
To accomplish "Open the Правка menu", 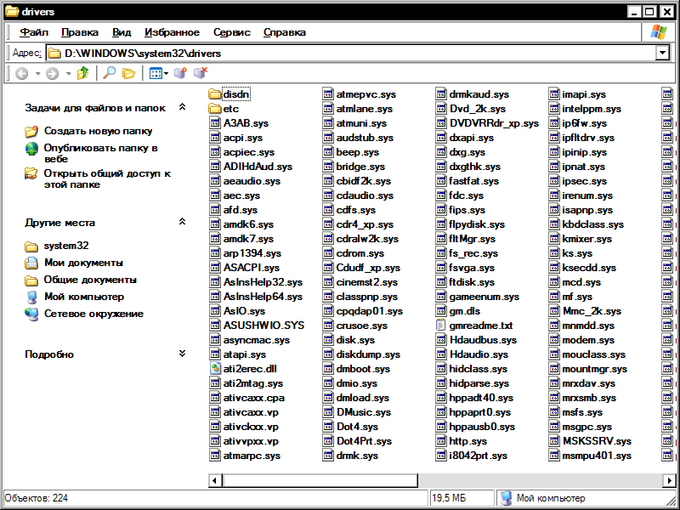I will pyautogui.click(x=80, y=33).
